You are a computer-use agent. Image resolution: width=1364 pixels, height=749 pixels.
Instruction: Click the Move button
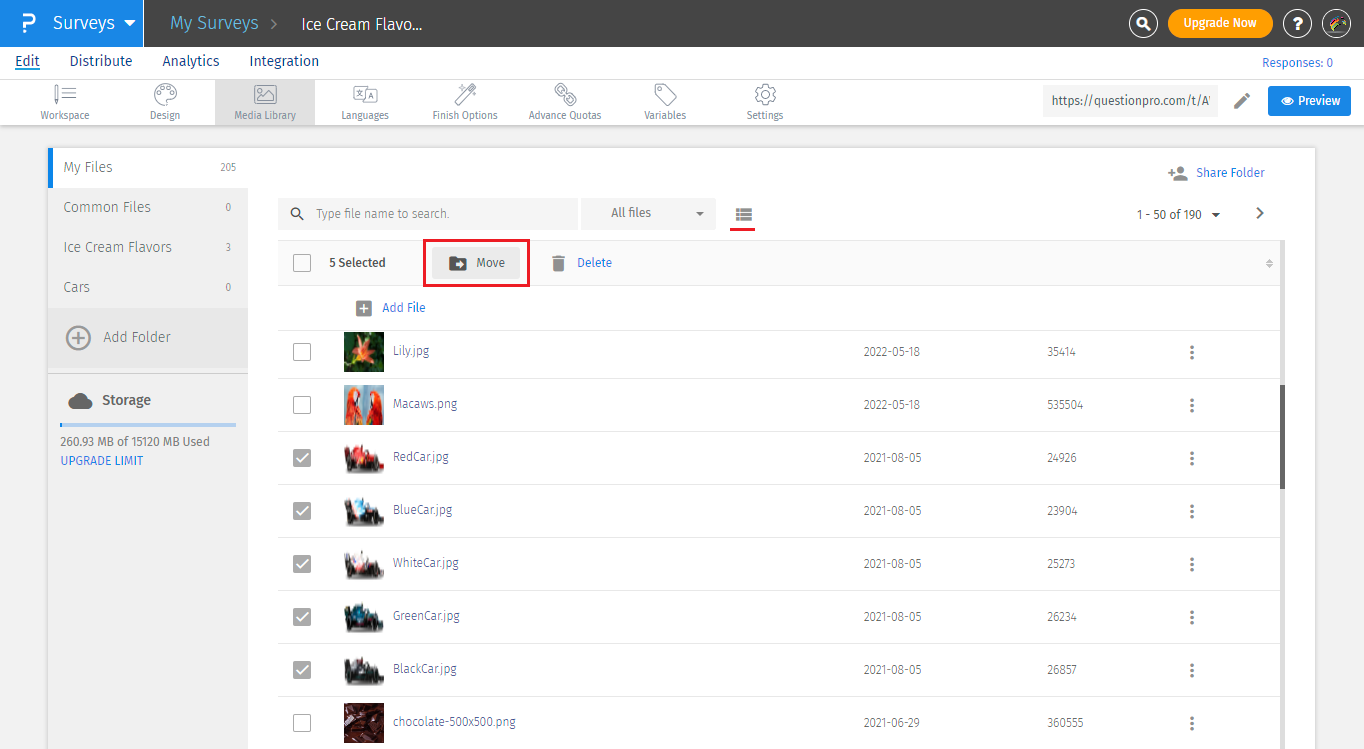pos(476,263)
